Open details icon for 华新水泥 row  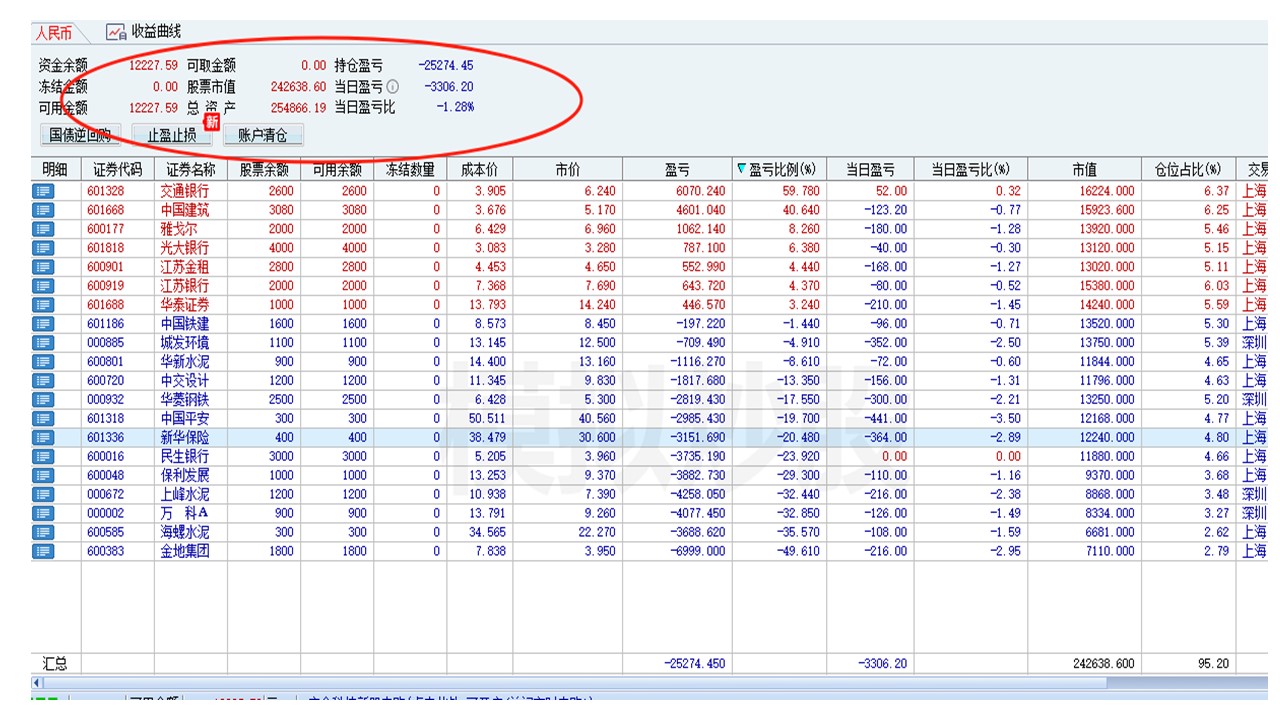(43, 361)
